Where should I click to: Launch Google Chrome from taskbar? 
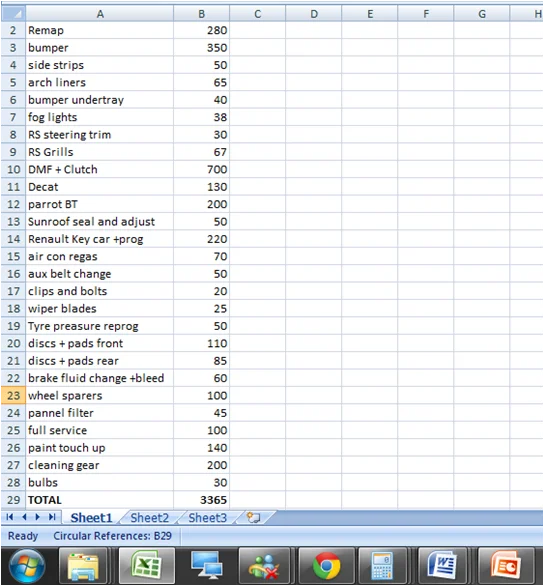pyautogui.click(x=326, y=566)
